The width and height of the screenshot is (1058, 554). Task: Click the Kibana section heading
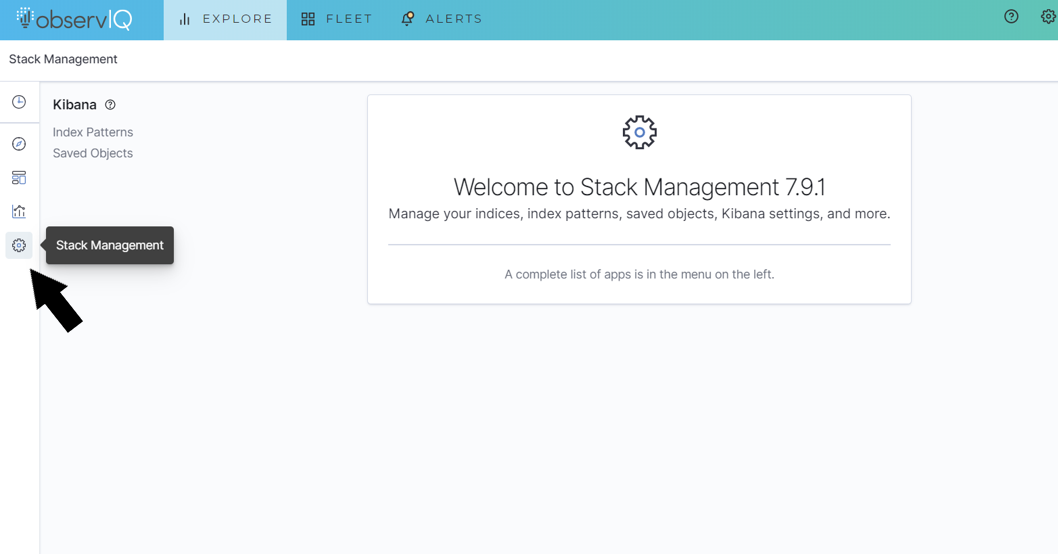tap(74, 105)
